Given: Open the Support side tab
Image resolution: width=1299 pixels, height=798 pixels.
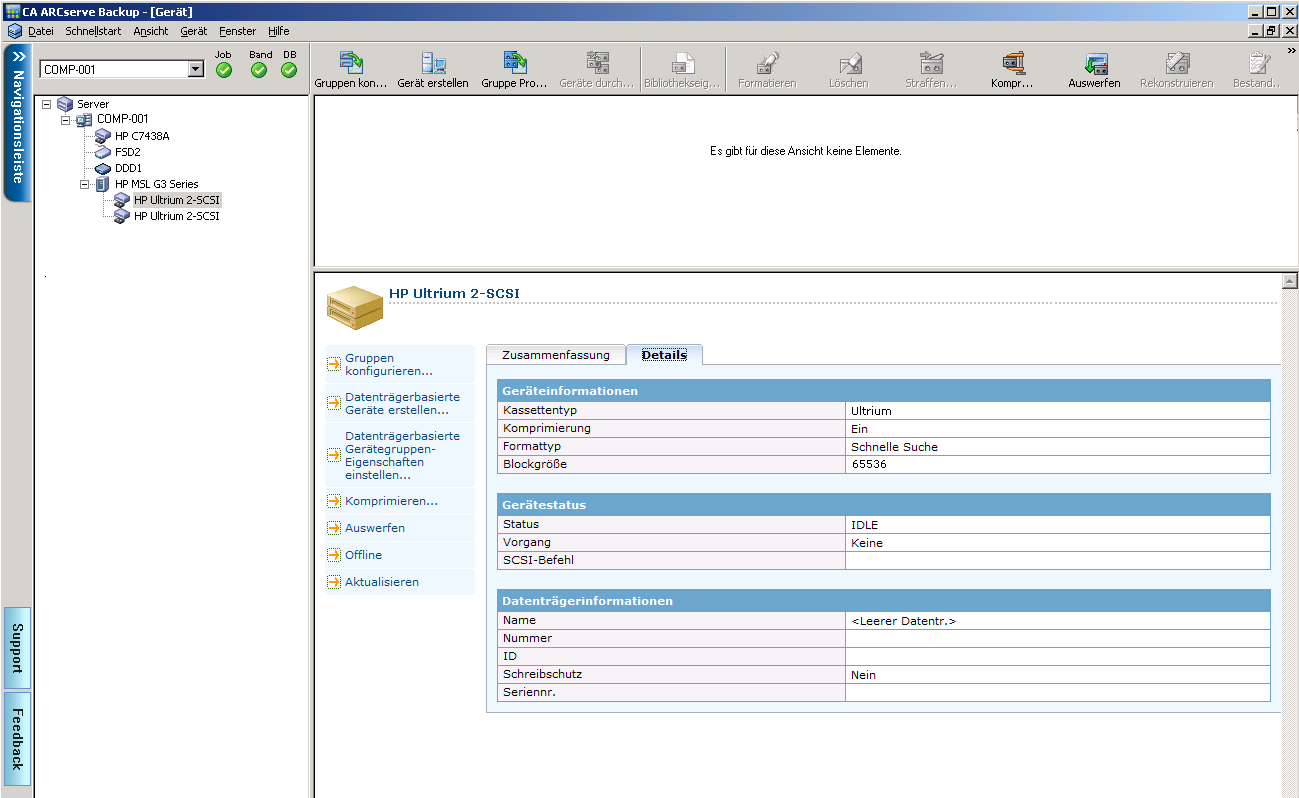Looking at the screenshot, I should tap(17, 648).
